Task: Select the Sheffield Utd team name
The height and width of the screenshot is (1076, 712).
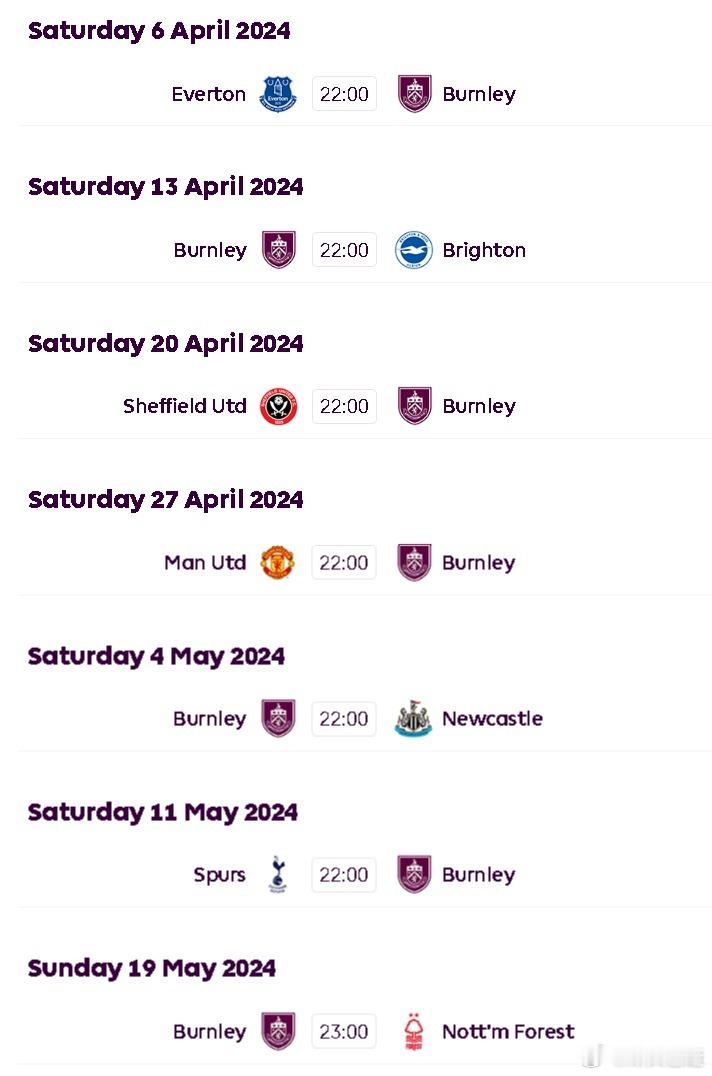Action: 185,406
